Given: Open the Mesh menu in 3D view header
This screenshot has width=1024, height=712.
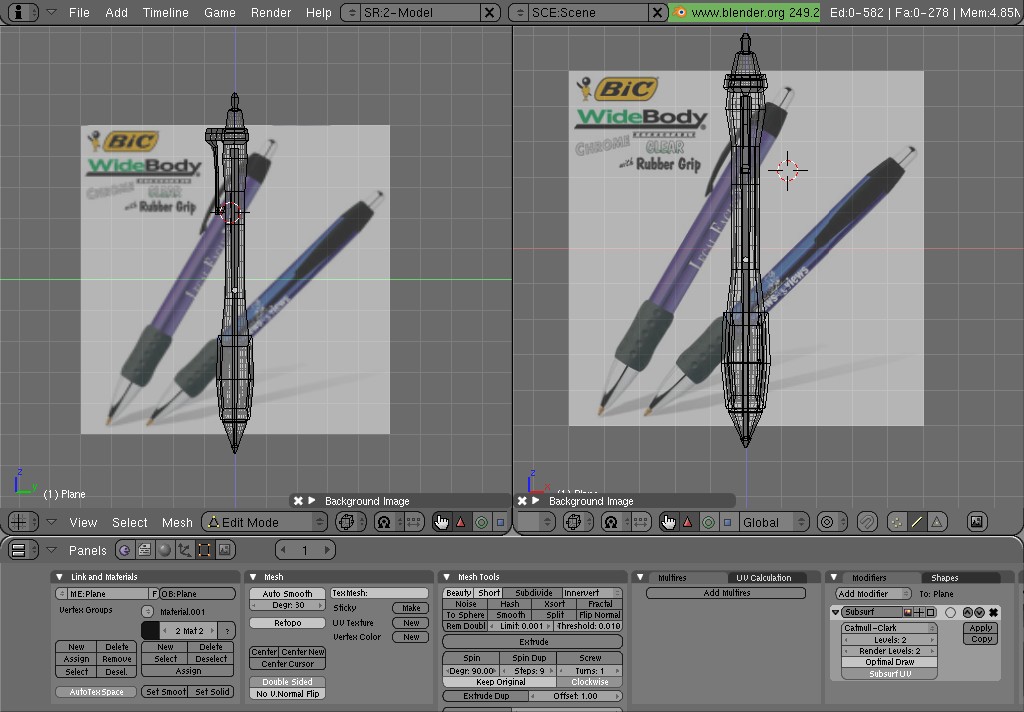Looking at the screenshot, I should click(177, 523).
